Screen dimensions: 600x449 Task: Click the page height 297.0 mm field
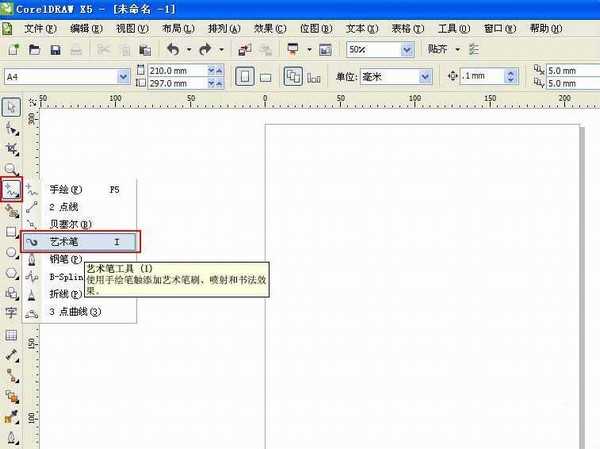(178, 83)
